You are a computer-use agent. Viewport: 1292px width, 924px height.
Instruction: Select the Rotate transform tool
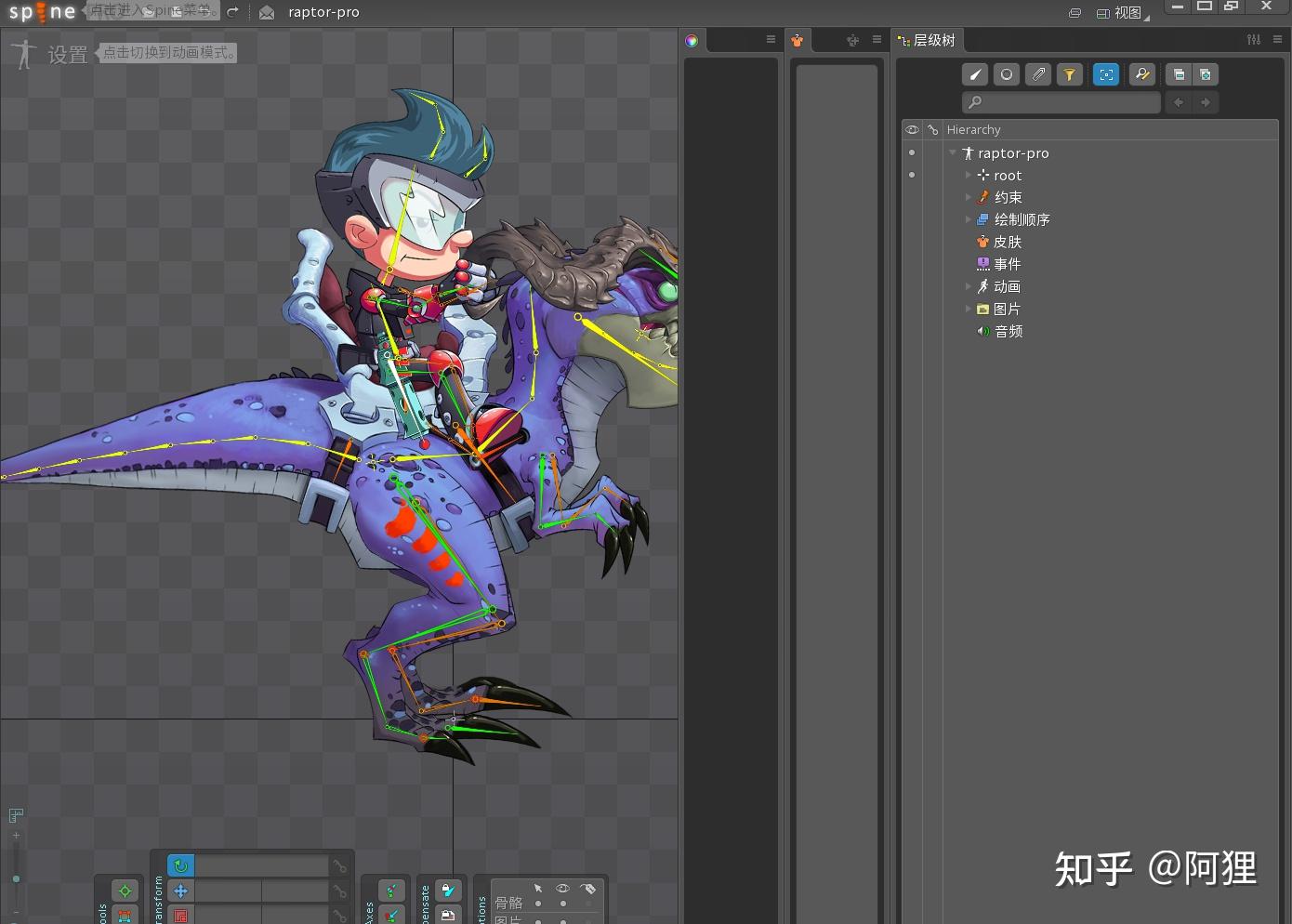(x=181, y=866)
